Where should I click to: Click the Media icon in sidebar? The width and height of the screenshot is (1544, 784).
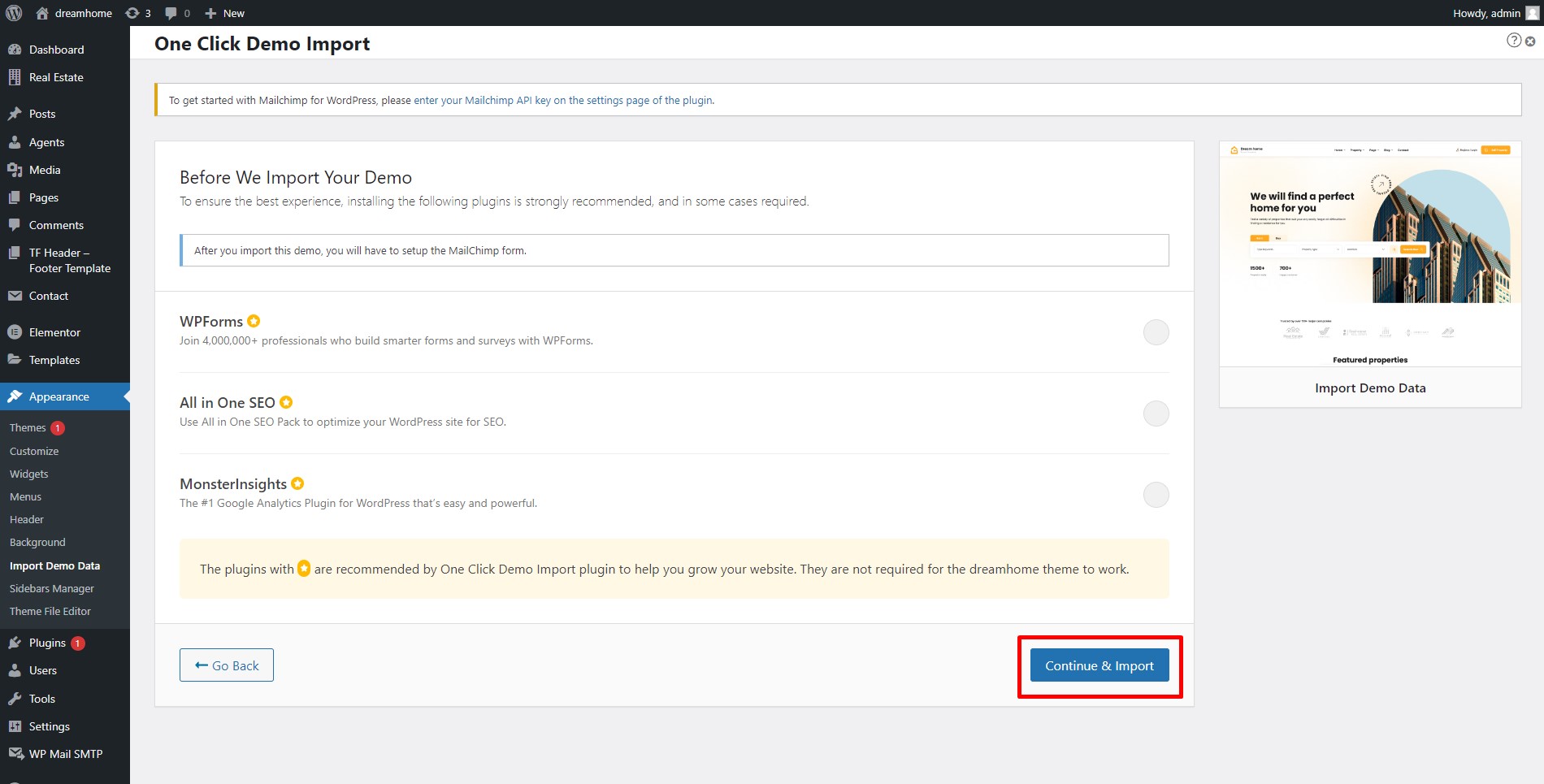tap(15, 170)
